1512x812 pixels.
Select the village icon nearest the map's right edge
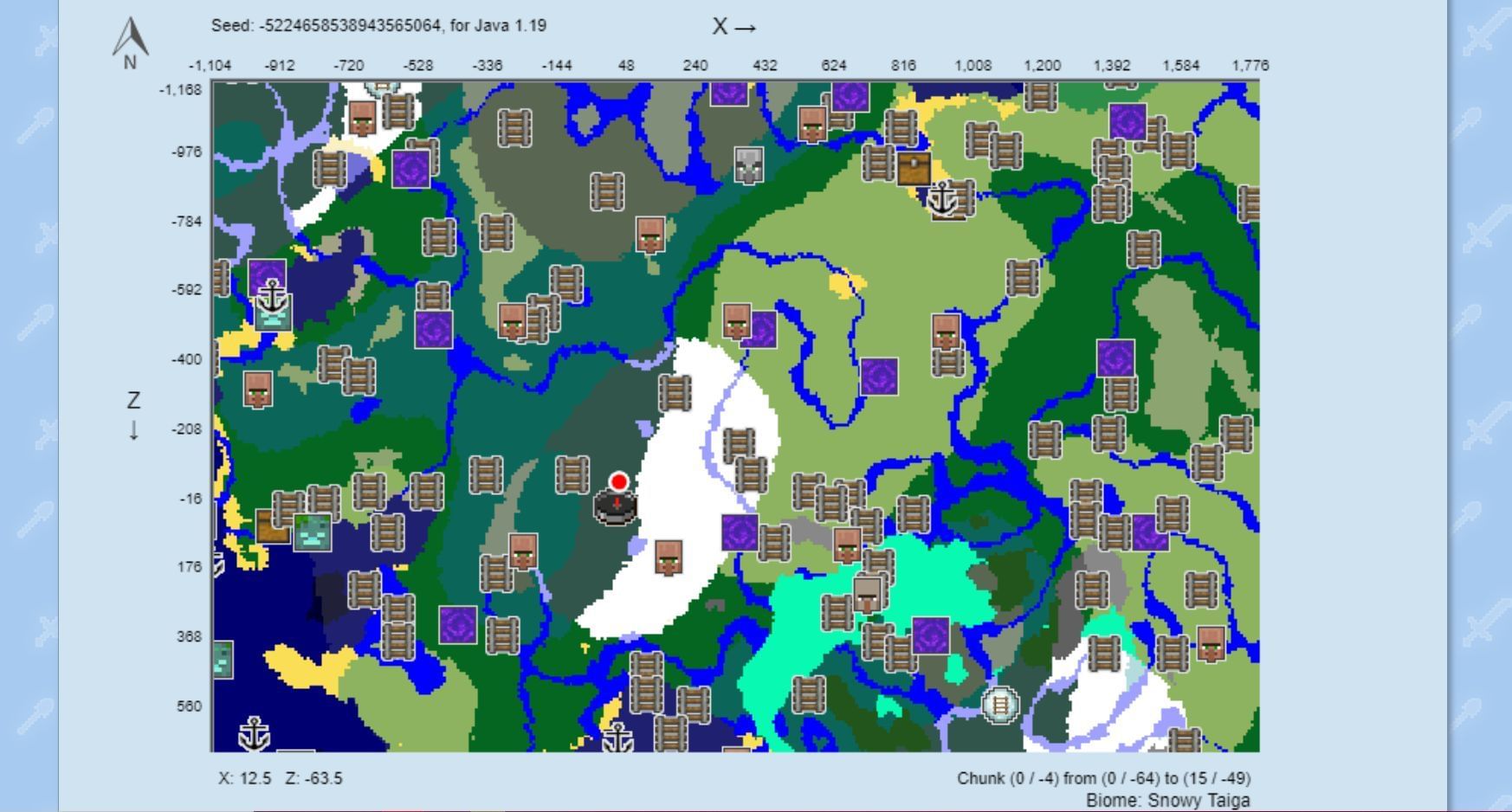click(x=1211, y=644)
